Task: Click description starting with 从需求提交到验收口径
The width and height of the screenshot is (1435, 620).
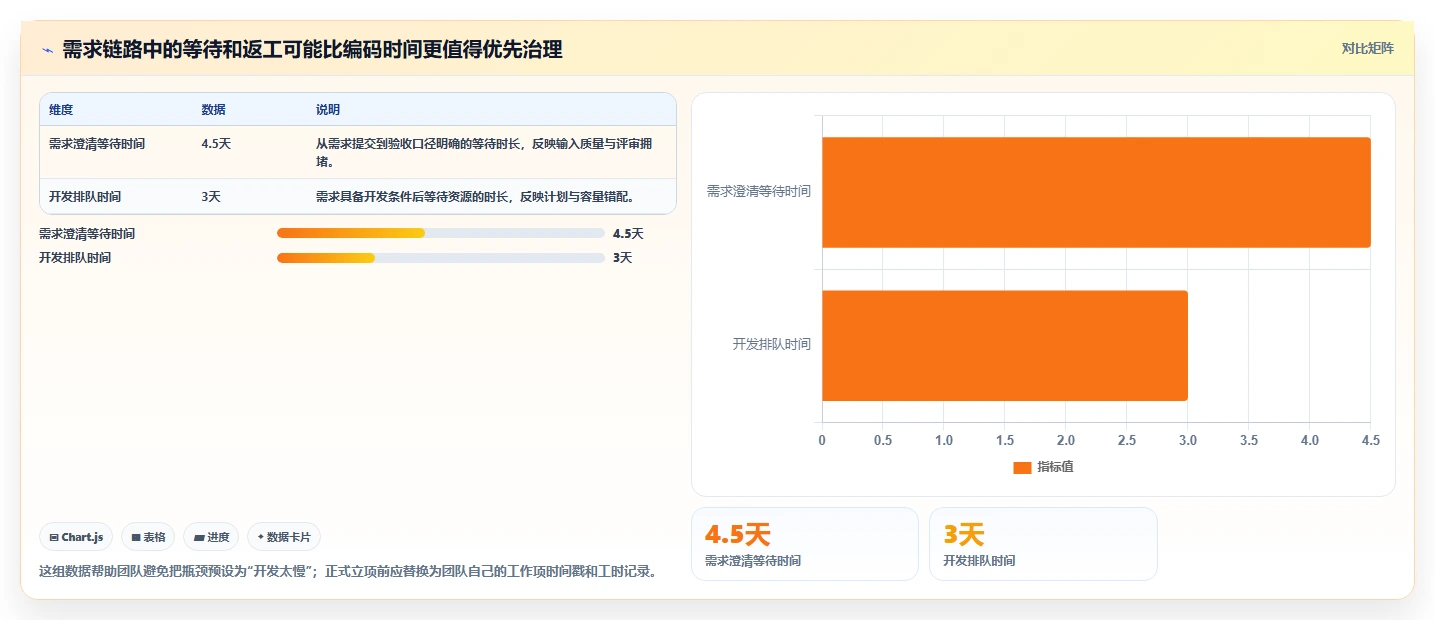Action: click(485, 153)
